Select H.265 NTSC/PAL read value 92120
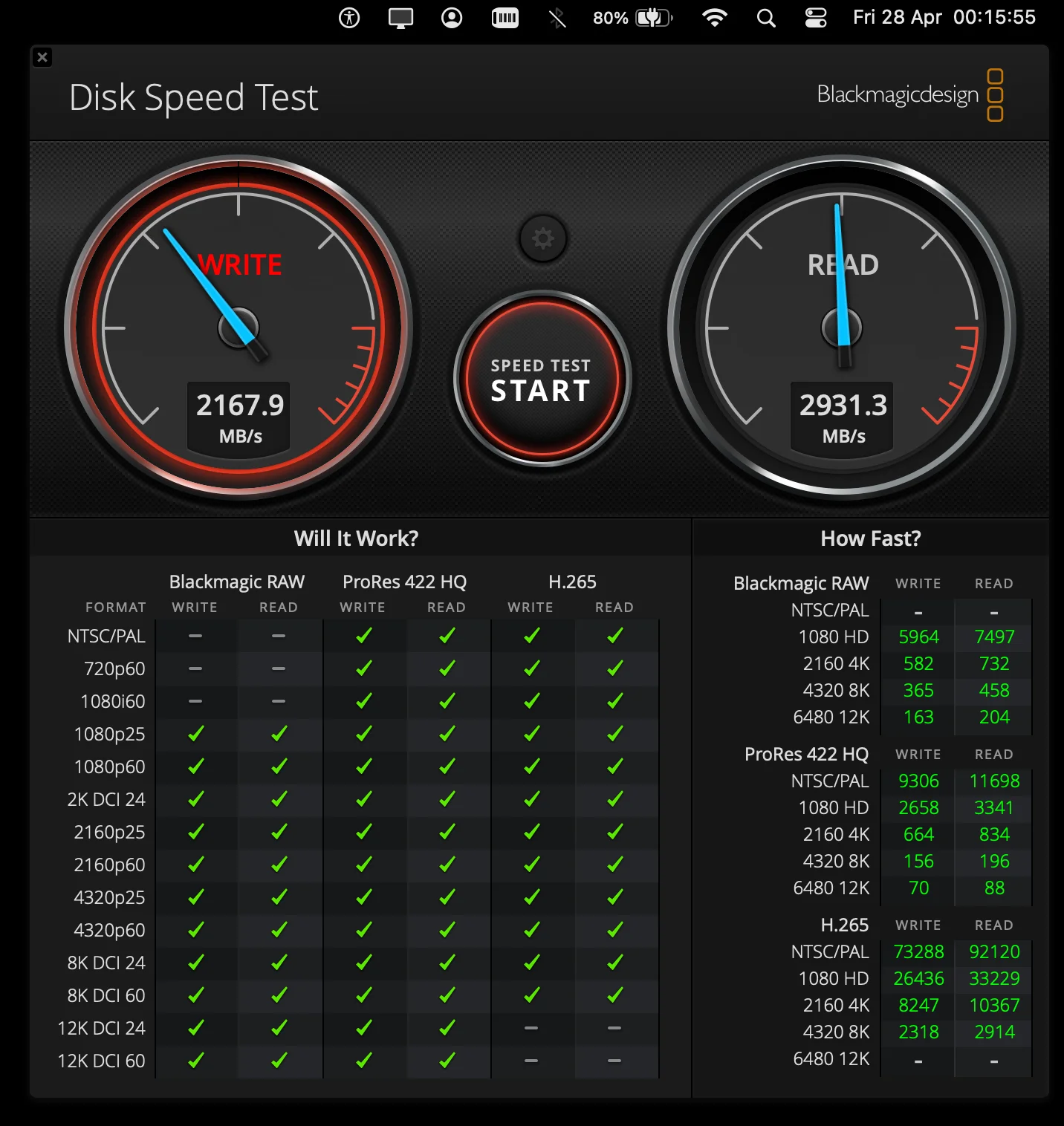Image resolution: width=1064 pixels, height=1126 pixels. (994, 952)
